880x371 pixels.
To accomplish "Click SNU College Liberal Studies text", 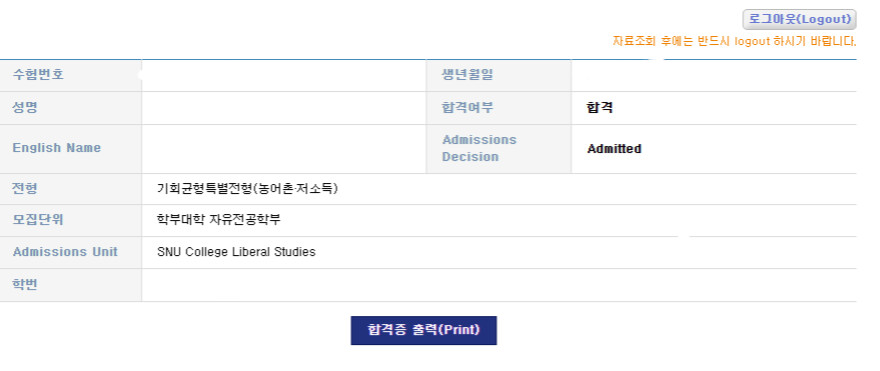I will (x=236, y=252).
